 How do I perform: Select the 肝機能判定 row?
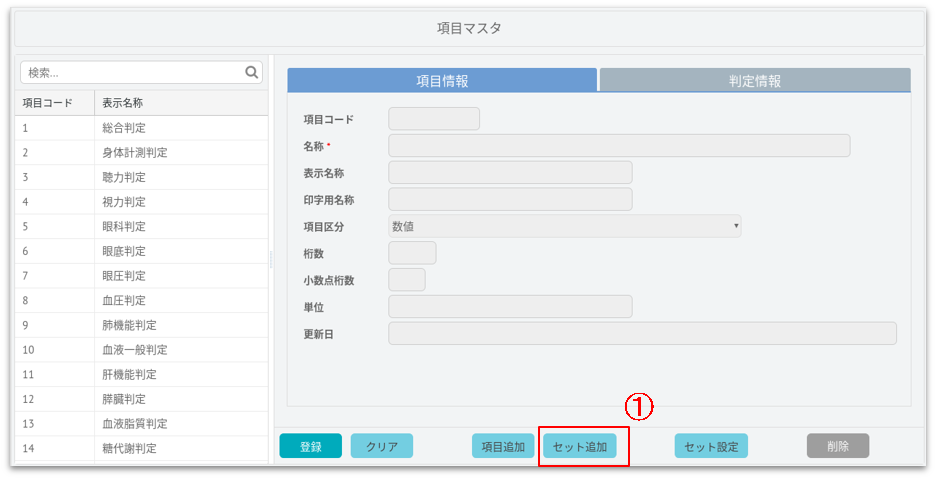(141, 374)
